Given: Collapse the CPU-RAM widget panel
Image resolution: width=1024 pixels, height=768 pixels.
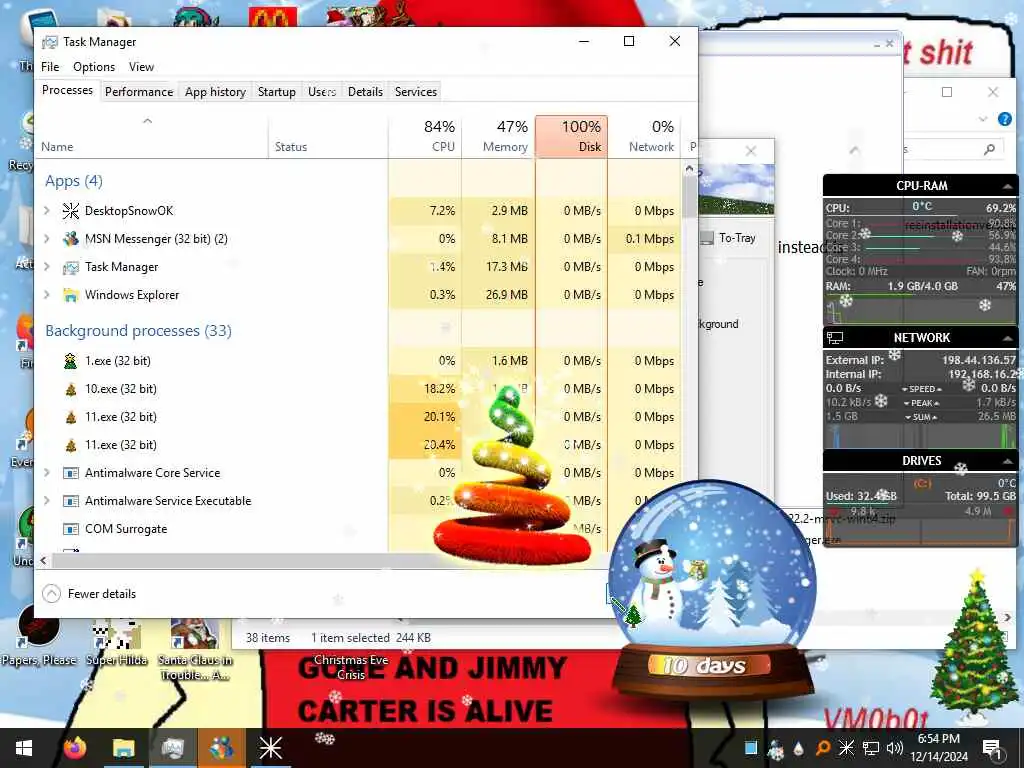Looking at the screenshot, I should pos(1007,186).
